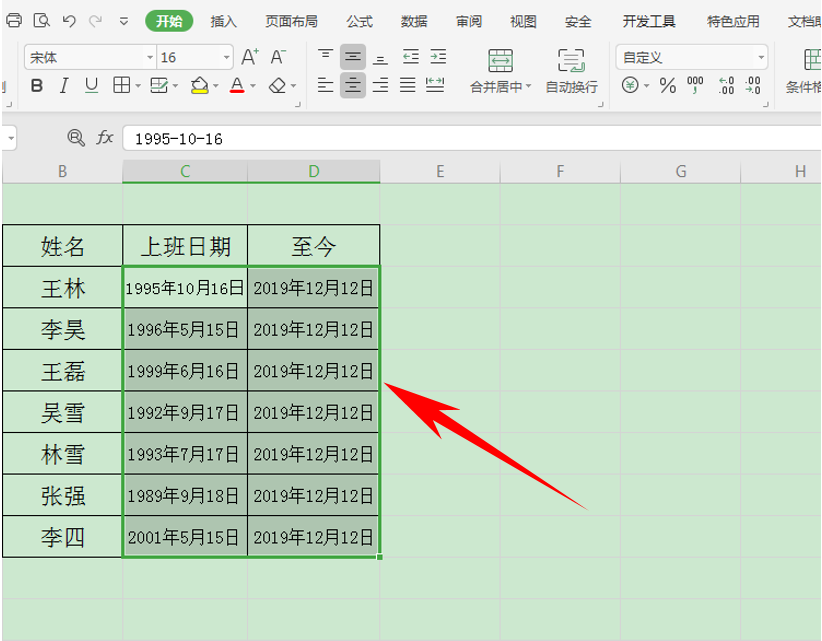Screen dimensions: 822x641
Task: Toggle underline formatting
Action: [90, 84]
